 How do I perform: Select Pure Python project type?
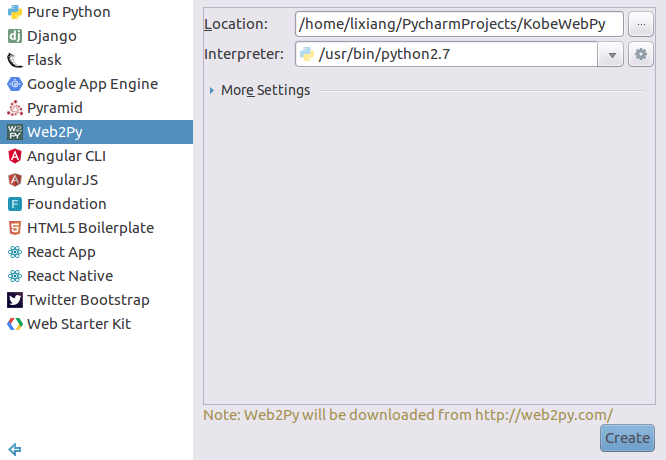[96, 12]
